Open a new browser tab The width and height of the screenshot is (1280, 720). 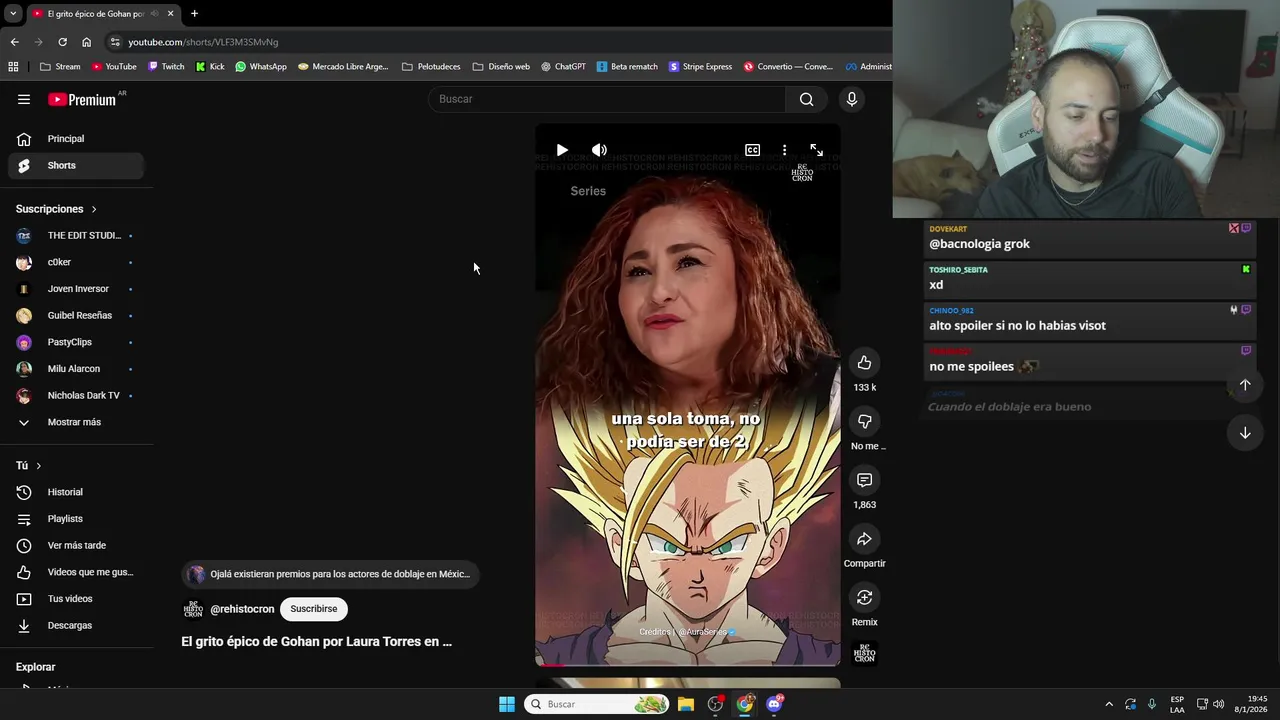(x=194, y=14)
